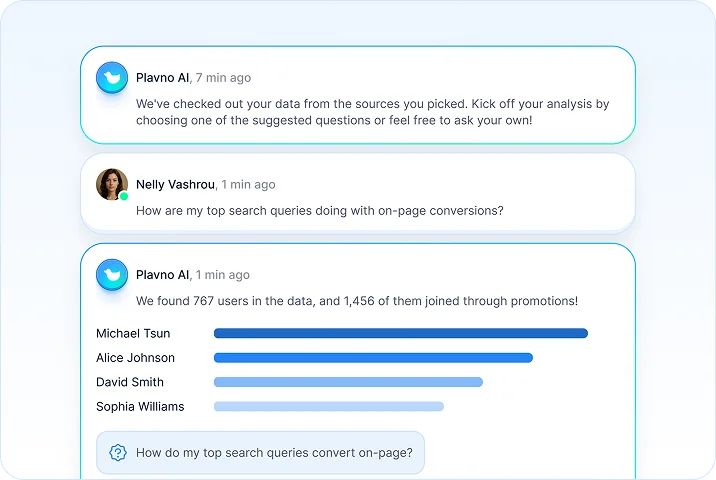Screen dimensions: 716x480
Task: Click the Michael Tsun bar
Action: (x=400, y=334)
